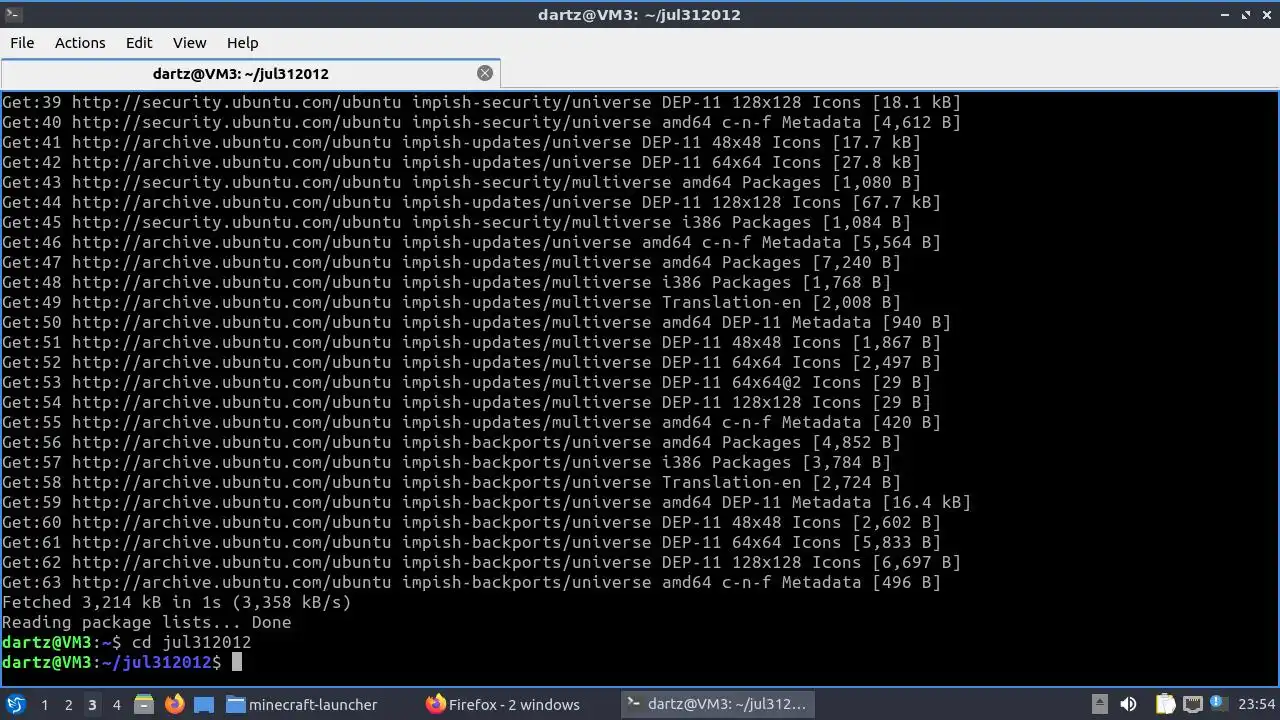The width and height of the screenshot is (1280, 720).
Task: Open the Actions menu
Action: coord(80,42)
